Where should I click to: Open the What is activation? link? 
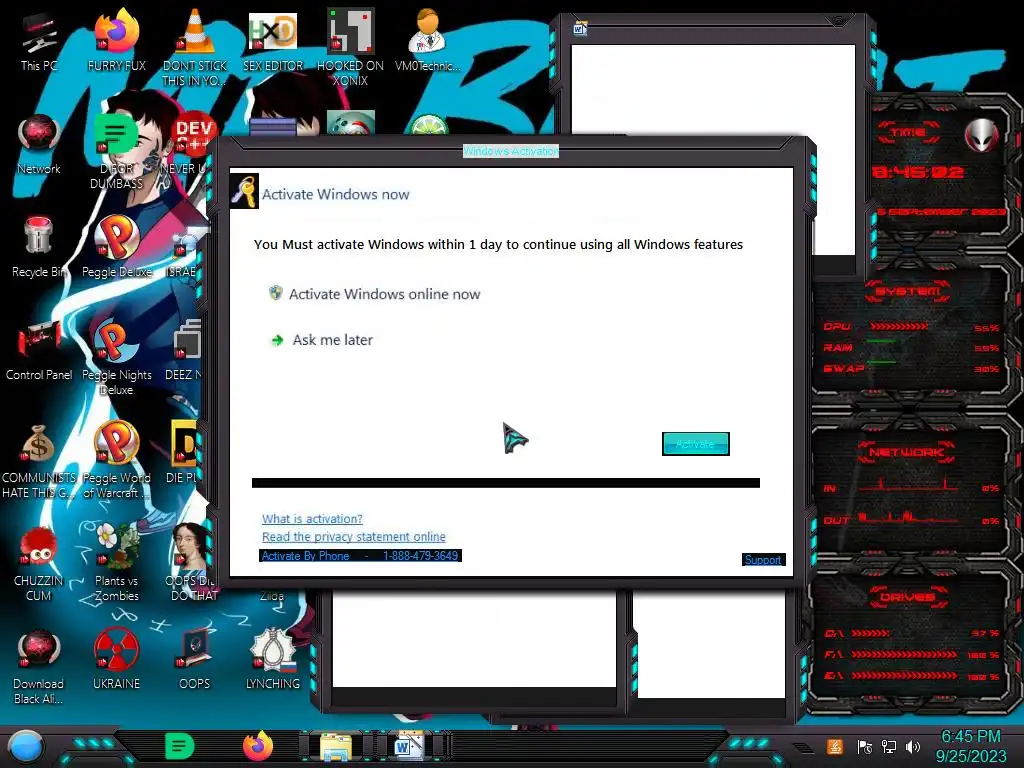312,519
